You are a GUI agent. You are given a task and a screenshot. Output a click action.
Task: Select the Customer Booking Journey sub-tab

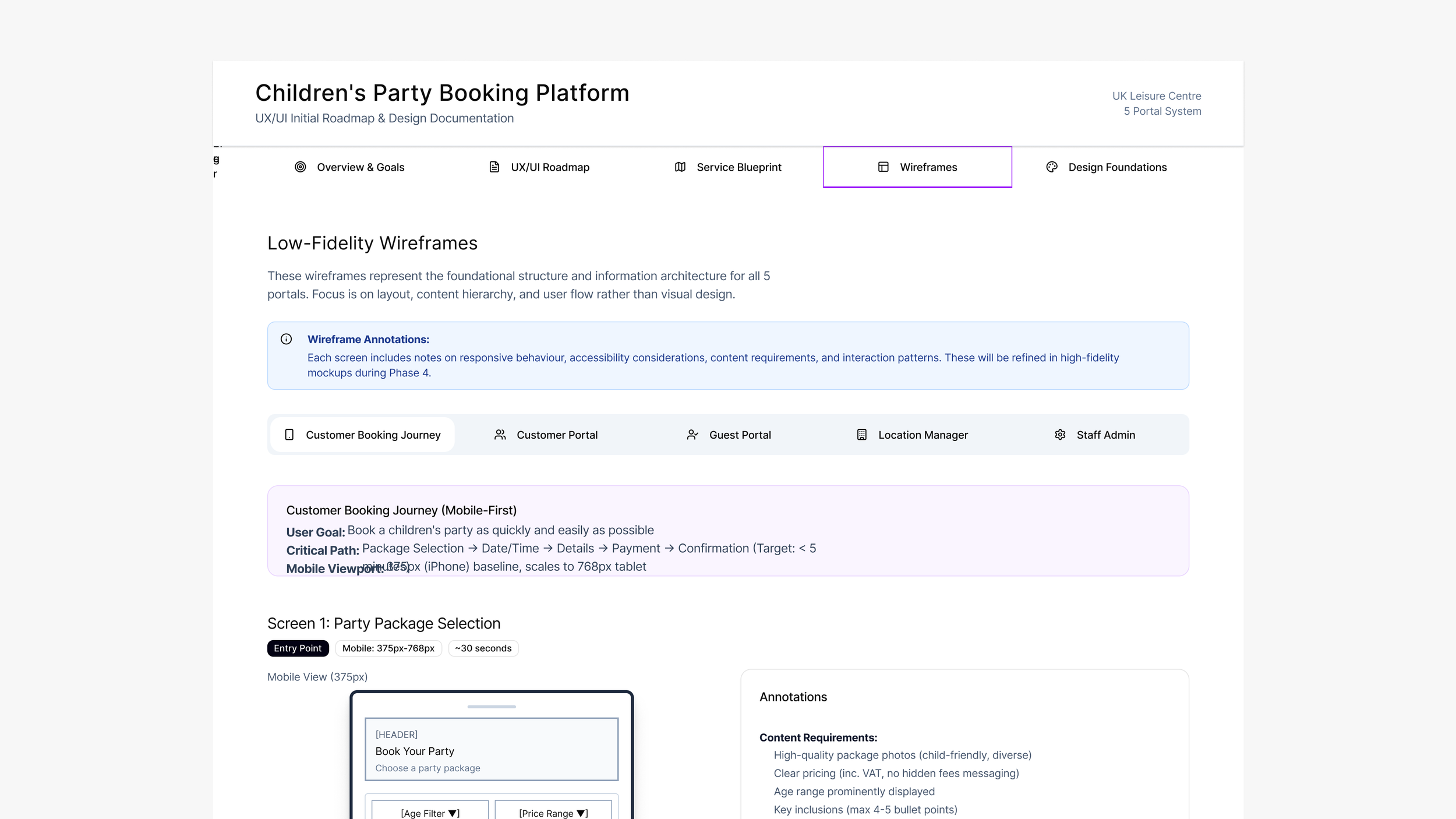click(362, 435)
